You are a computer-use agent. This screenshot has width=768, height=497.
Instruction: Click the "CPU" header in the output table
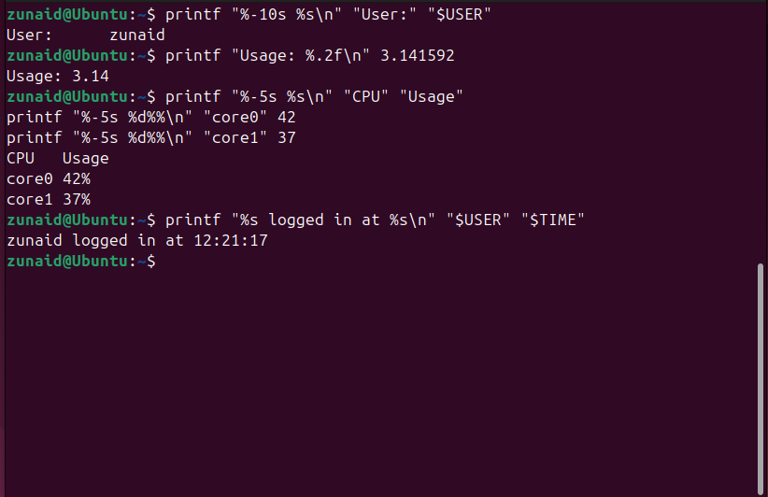pyautogui.click(x=20, y=158)
